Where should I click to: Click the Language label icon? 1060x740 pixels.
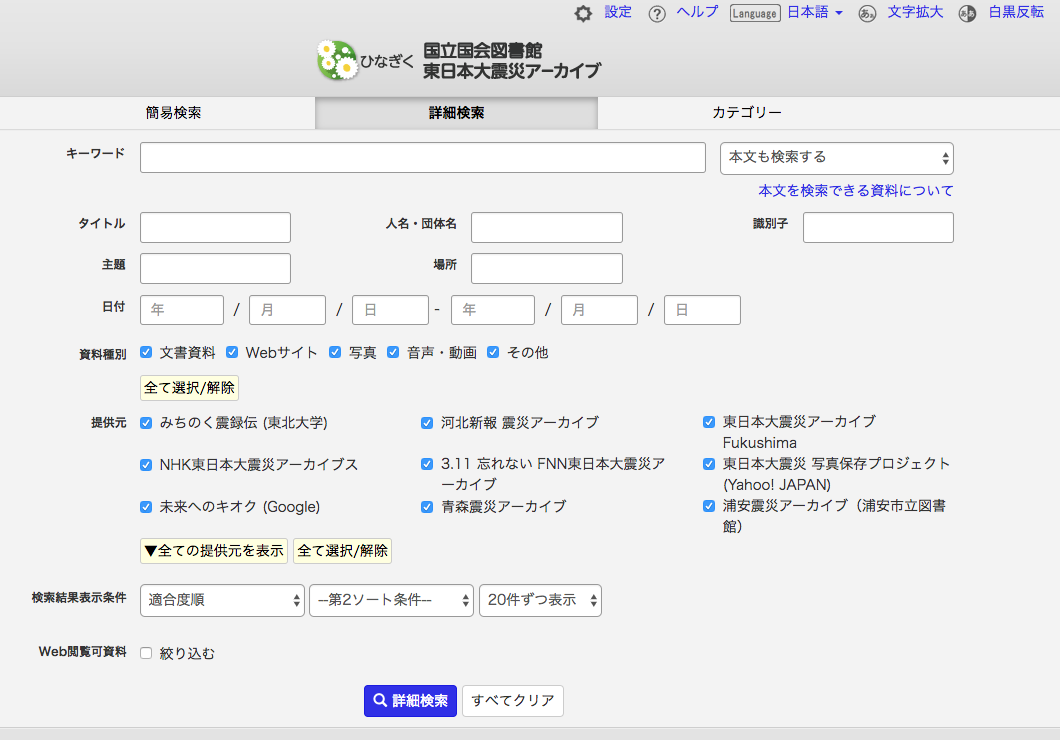(755, 14)
